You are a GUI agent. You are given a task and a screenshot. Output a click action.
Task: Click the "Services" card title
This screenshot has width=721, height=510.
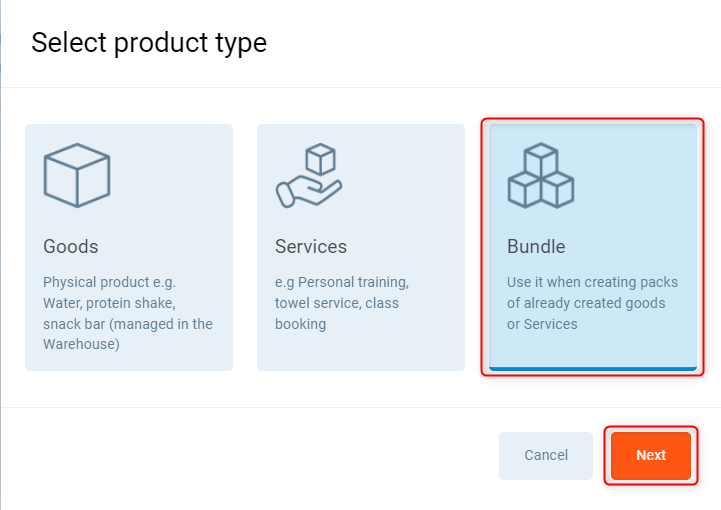311,246
